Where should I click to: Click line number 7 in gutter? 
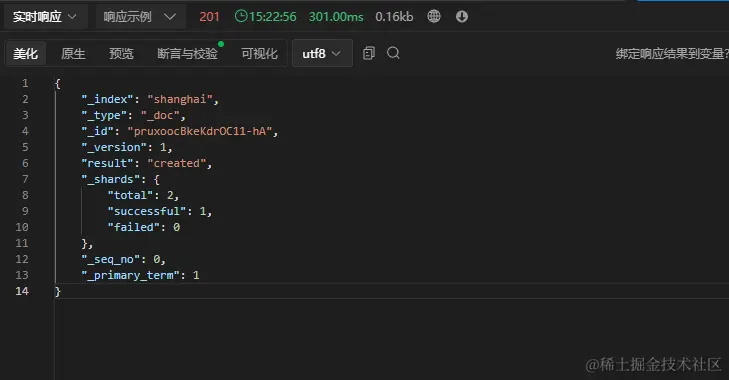coord(25,179)
